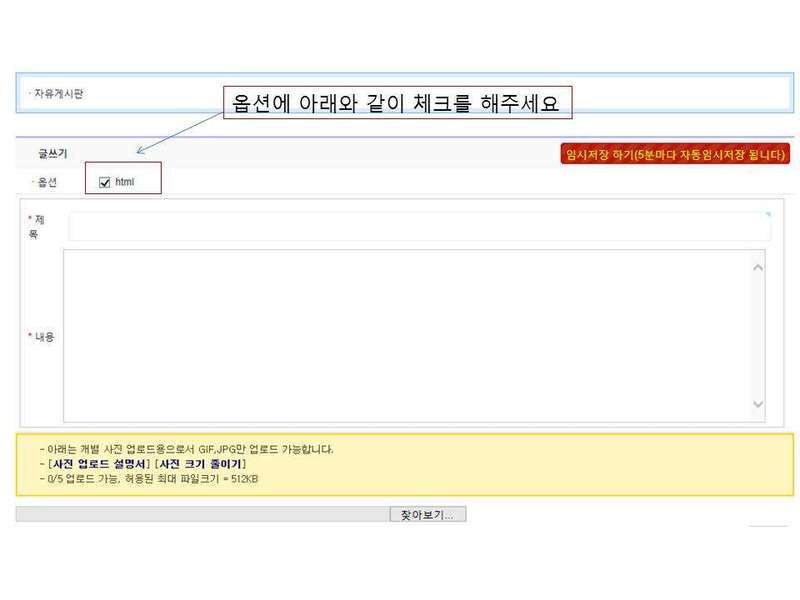Click the file path field beside 찾아보기
This screenshot has width=800, height=600.
pos(203,514)
